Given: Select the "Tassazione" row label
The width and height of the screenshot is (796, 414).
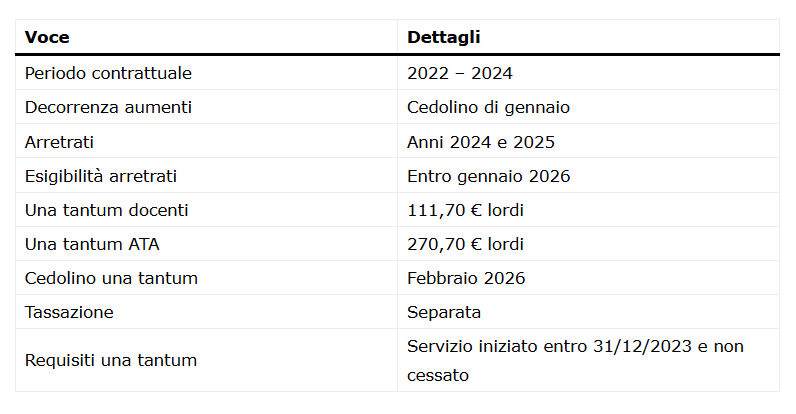Looking at the screenshot, I should (69, 312).
